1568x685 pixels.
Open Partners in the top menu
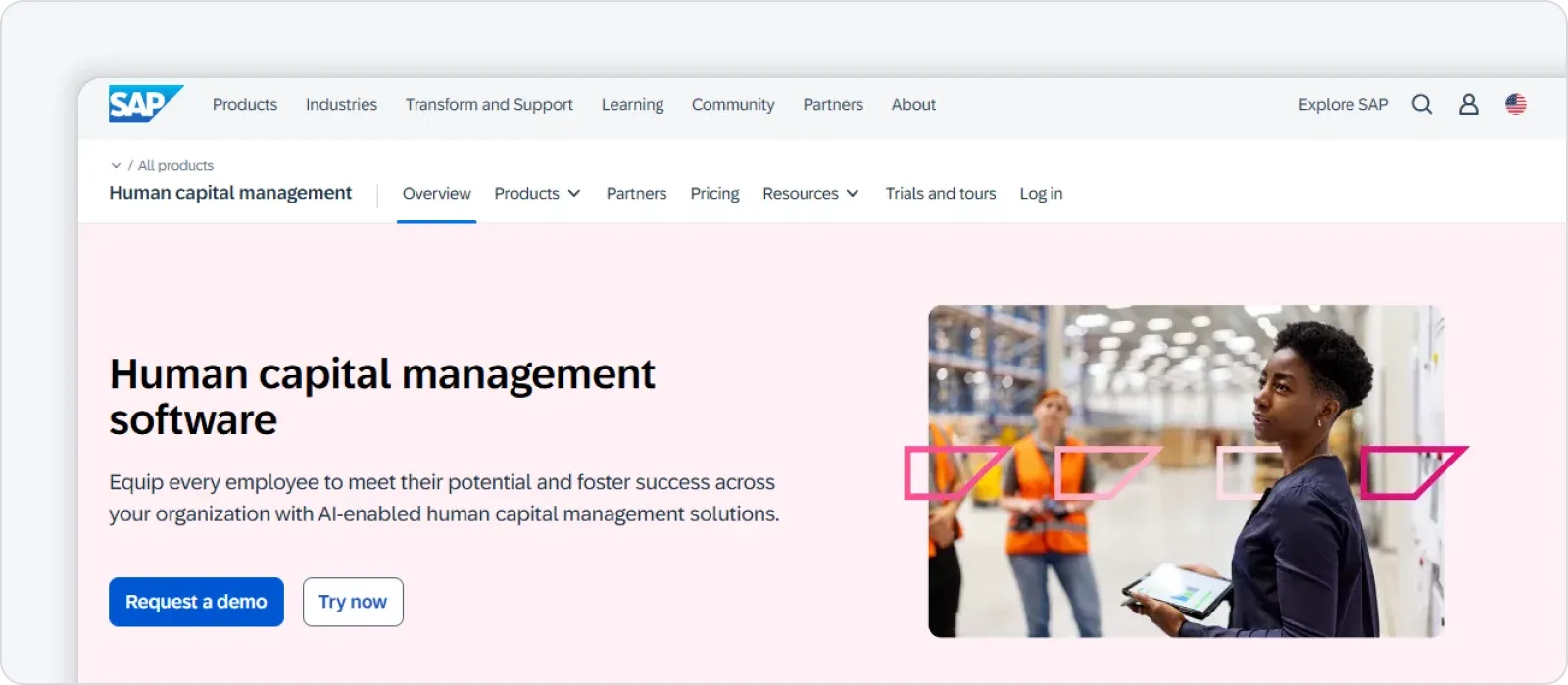pyautogui.click(x=833, y=104)
